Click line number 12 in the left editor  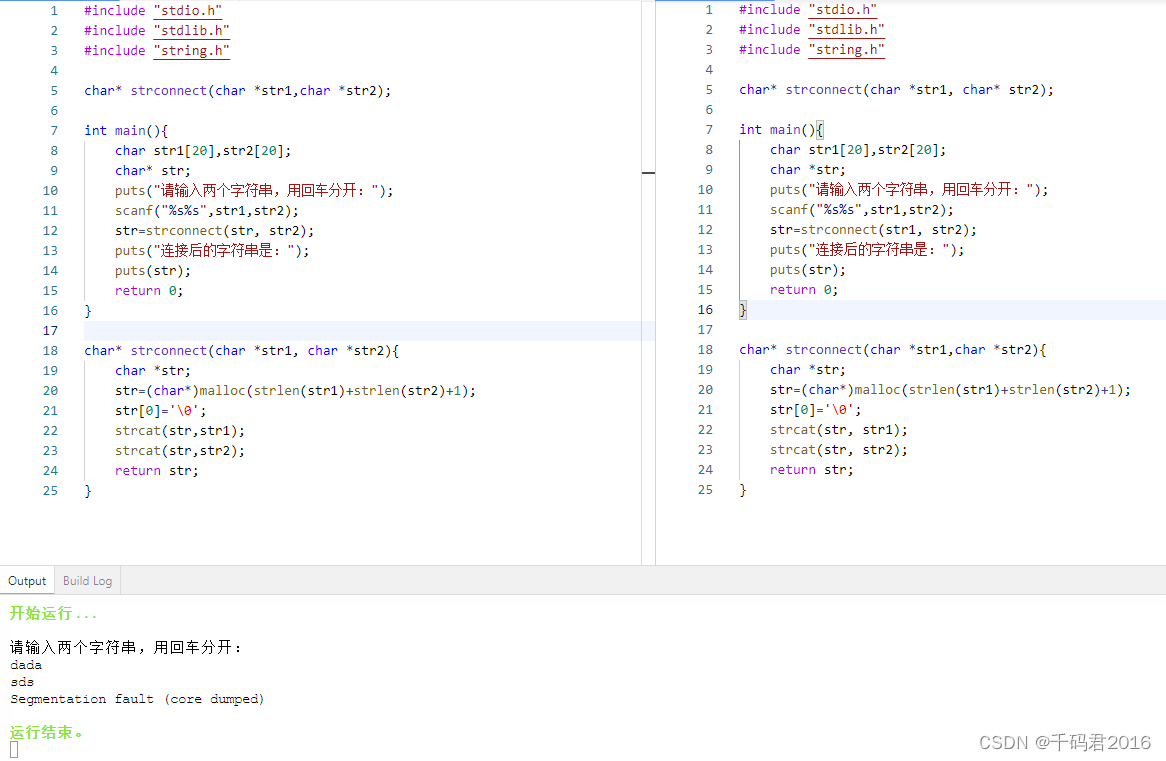(x=49, y=230)
